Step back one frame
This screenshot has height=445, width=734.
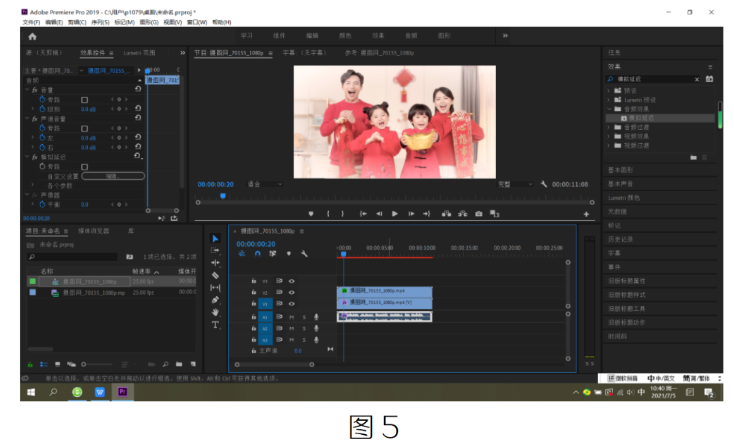(379, 214)
